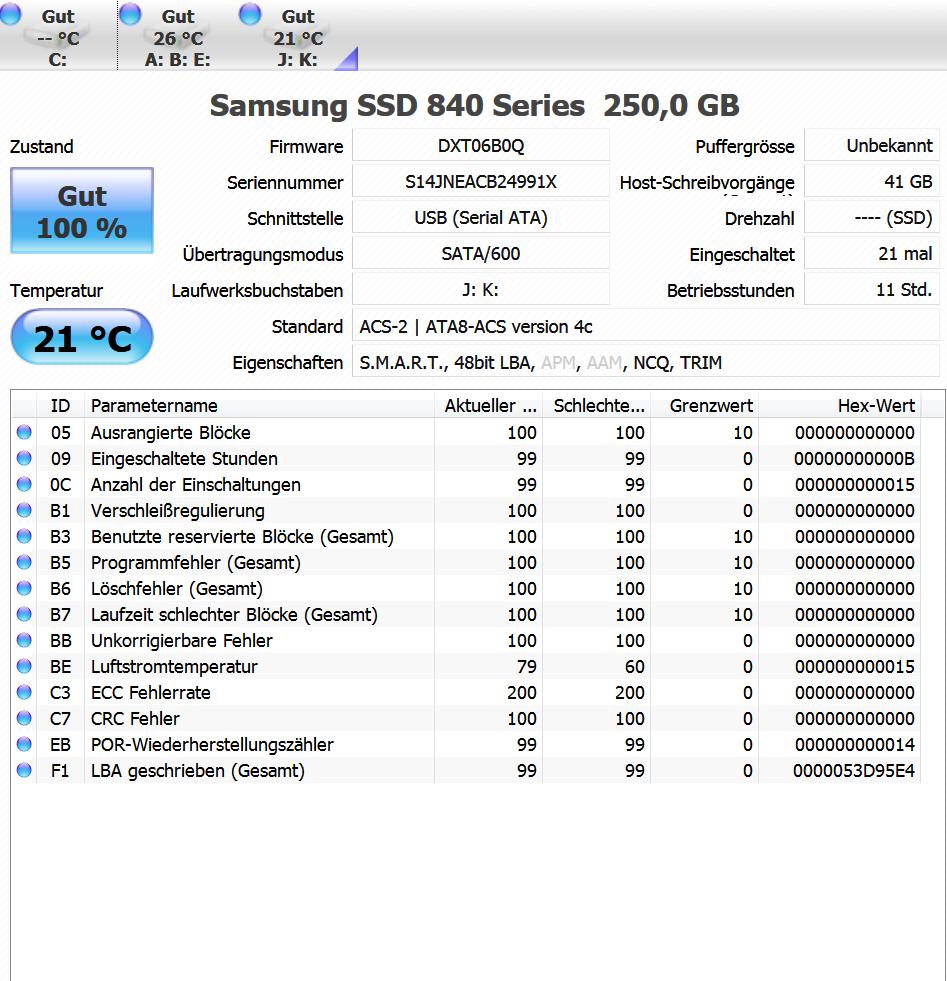Click status orb for POR-Wiederherstellungszähler row
Viewport: 947px width, 981px height.
tap(24, 744)
